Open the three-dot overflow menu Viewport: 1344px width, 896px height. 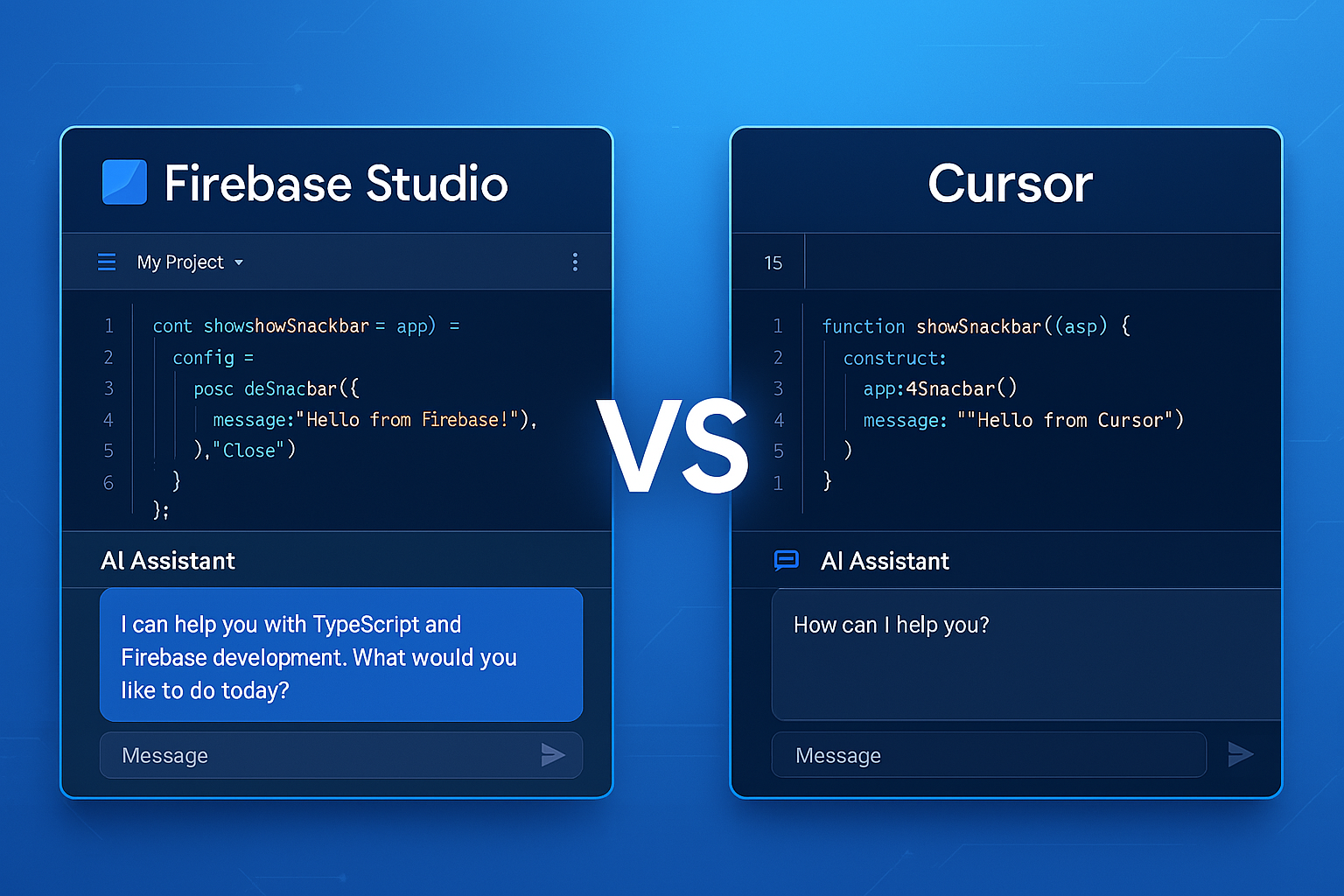(x=575, y=261)
